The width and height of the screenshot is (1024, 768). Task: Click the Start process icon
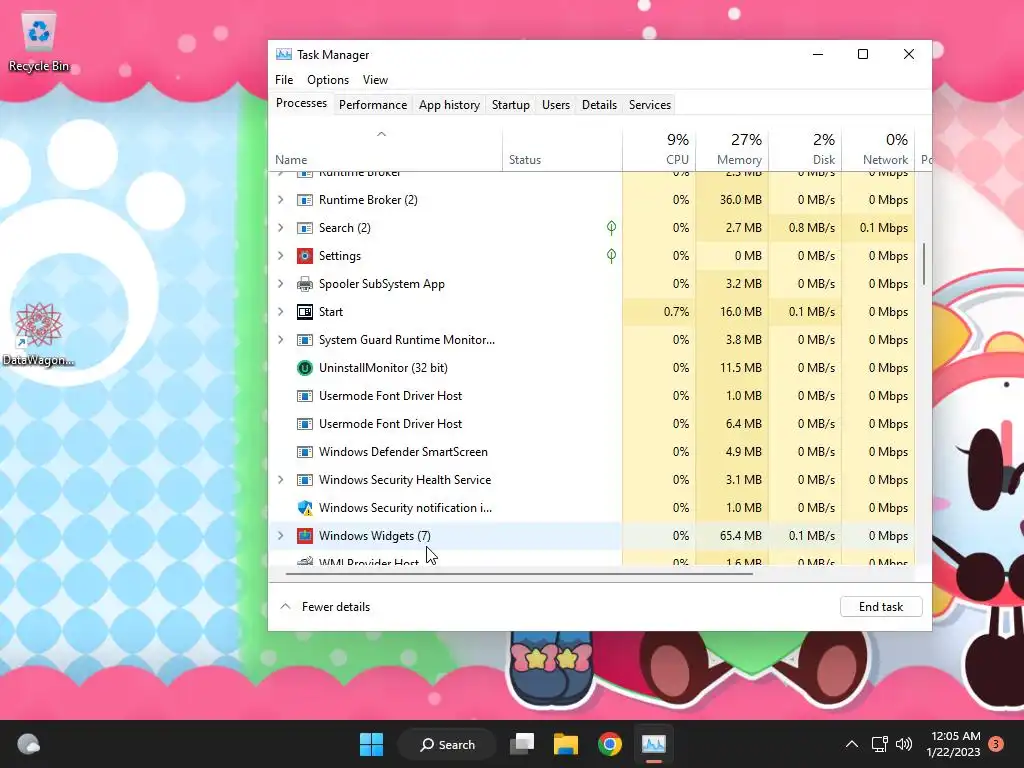click(304, 312)
